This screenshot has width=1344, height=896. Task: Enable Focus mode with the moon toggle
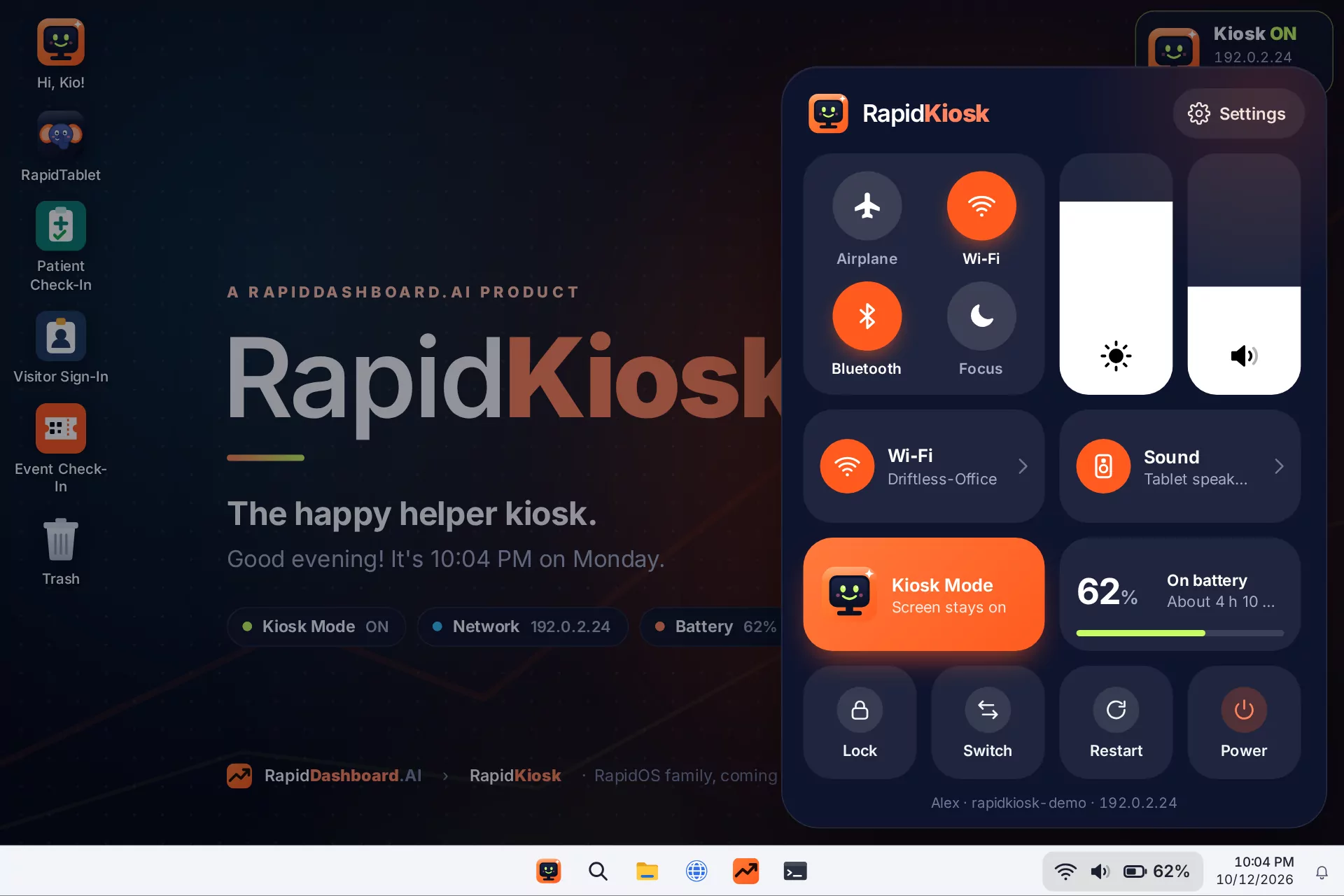(x=981, y=316)
